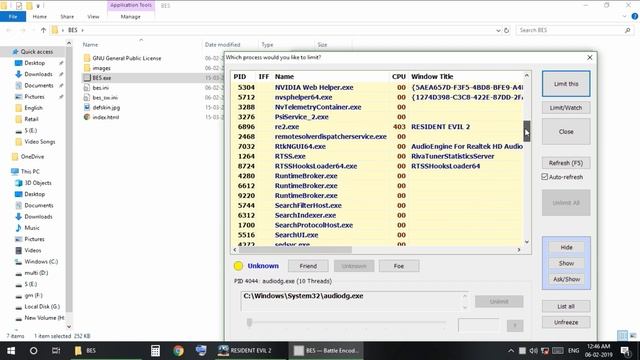Sort process list by CPU column
Image resolution: width=640 pixels, height=360 pixels.
[399, 76]
